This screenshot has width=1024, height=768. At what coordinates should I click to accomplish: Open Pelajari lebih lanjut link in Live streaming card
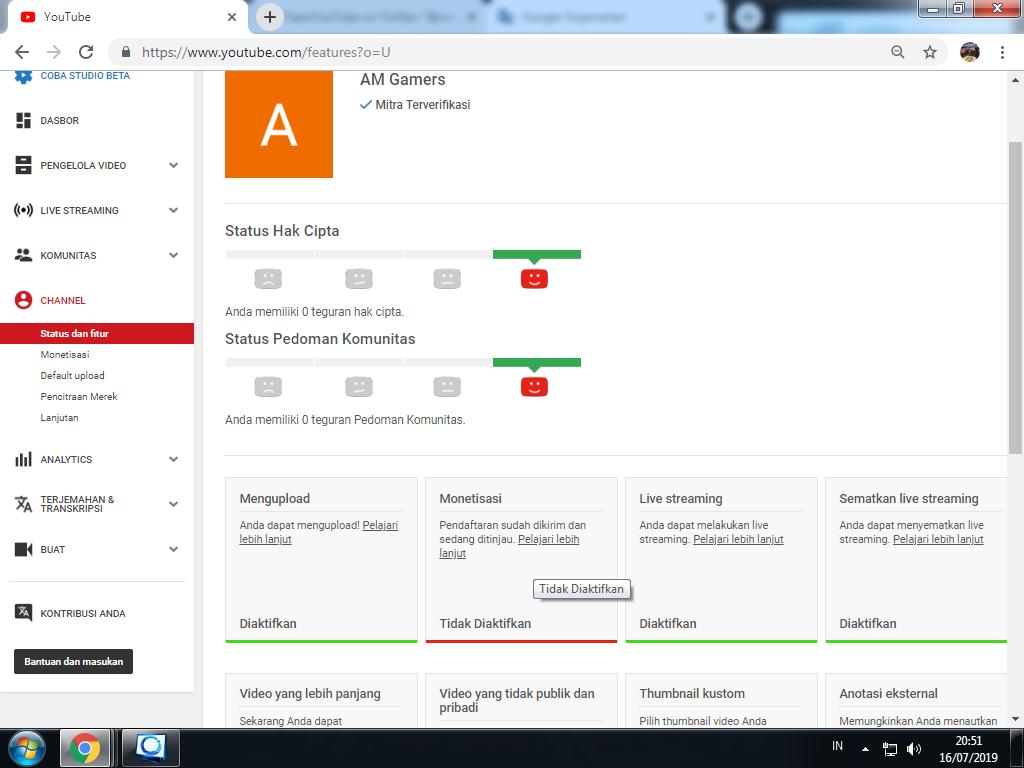pyautogui.click(x=738, y=539)
